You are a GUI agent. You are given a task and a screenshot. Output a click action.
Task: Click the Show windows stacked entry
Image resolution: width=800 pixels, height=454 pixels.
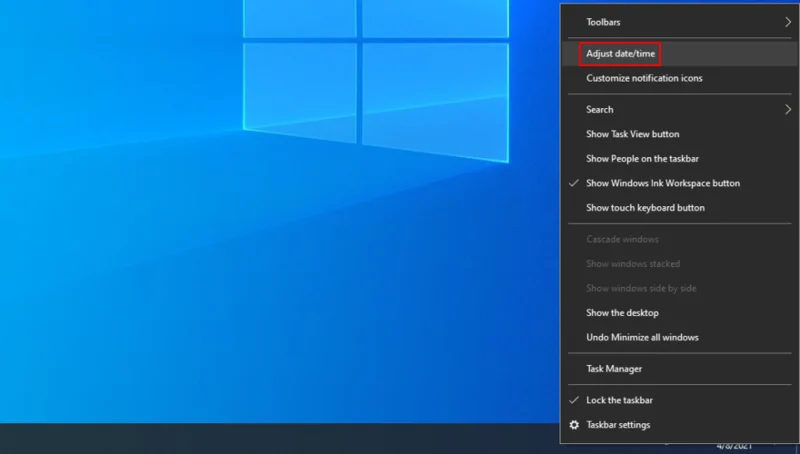tap(680, 264)
